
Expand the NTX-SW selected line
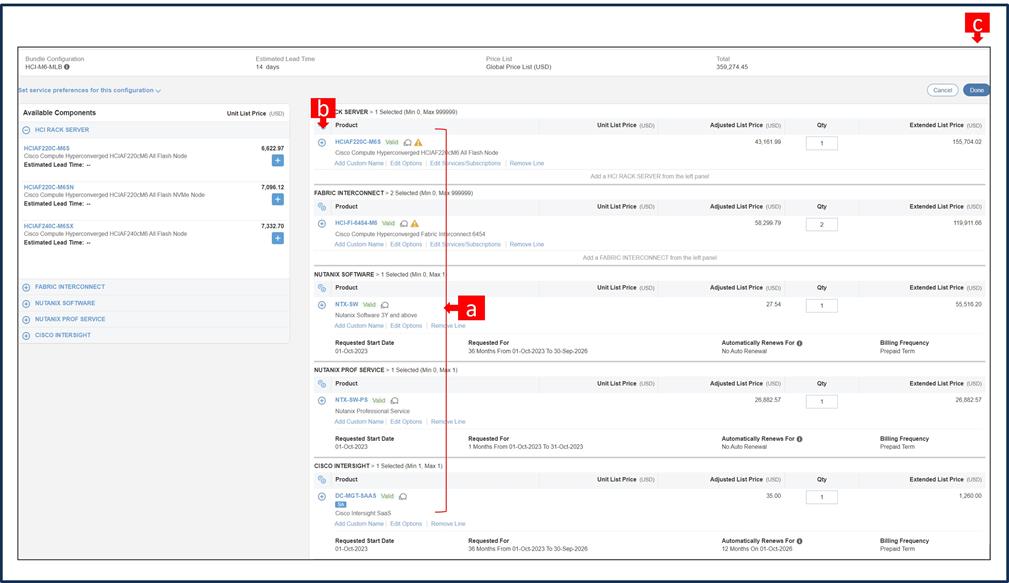coord(322,305)
